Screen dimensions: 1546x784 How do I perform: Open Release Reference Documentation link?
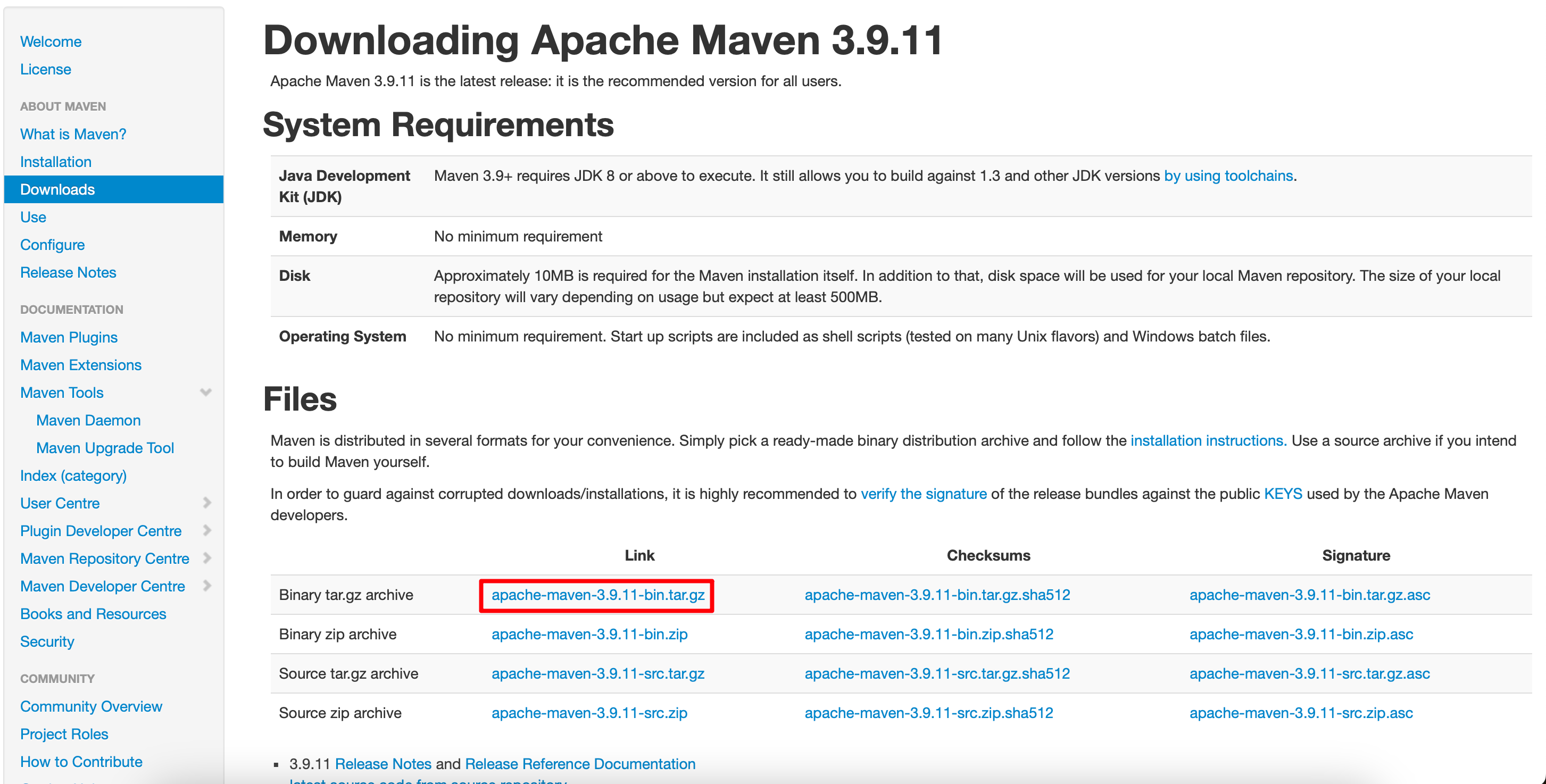tap(580, 764)
